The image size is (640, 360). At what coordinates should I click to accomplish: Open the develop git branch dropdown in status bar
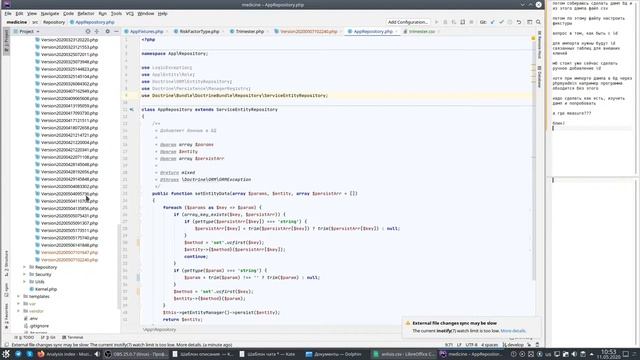pos(513,345)
